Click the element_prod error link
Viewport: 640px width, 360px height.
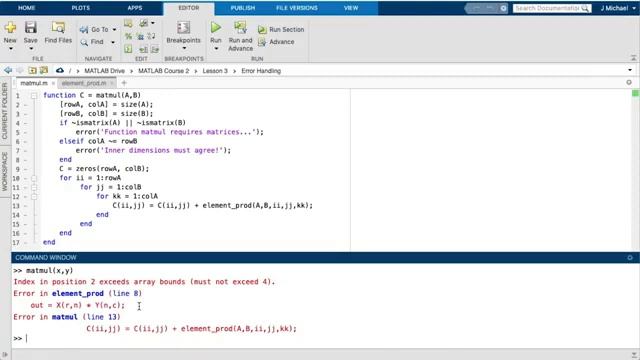(78, 293)
